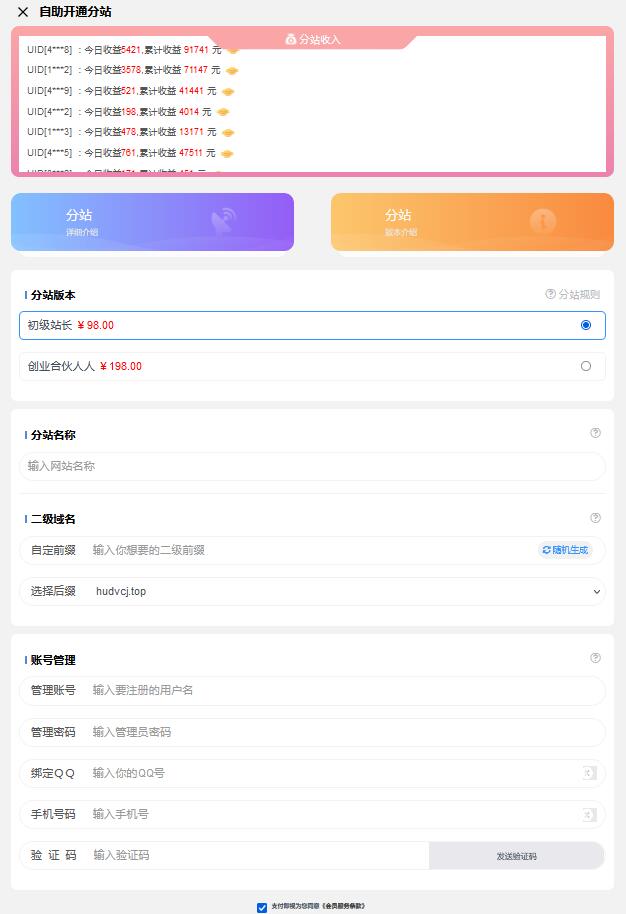
Task: Open the orange 分站 版本介绍 card
Action: tap(472, 222)
